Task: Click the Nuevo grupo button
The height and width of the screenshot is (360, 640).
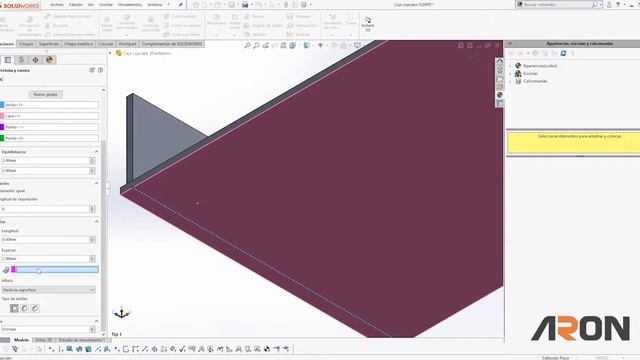Action: (x=46, y=94)
